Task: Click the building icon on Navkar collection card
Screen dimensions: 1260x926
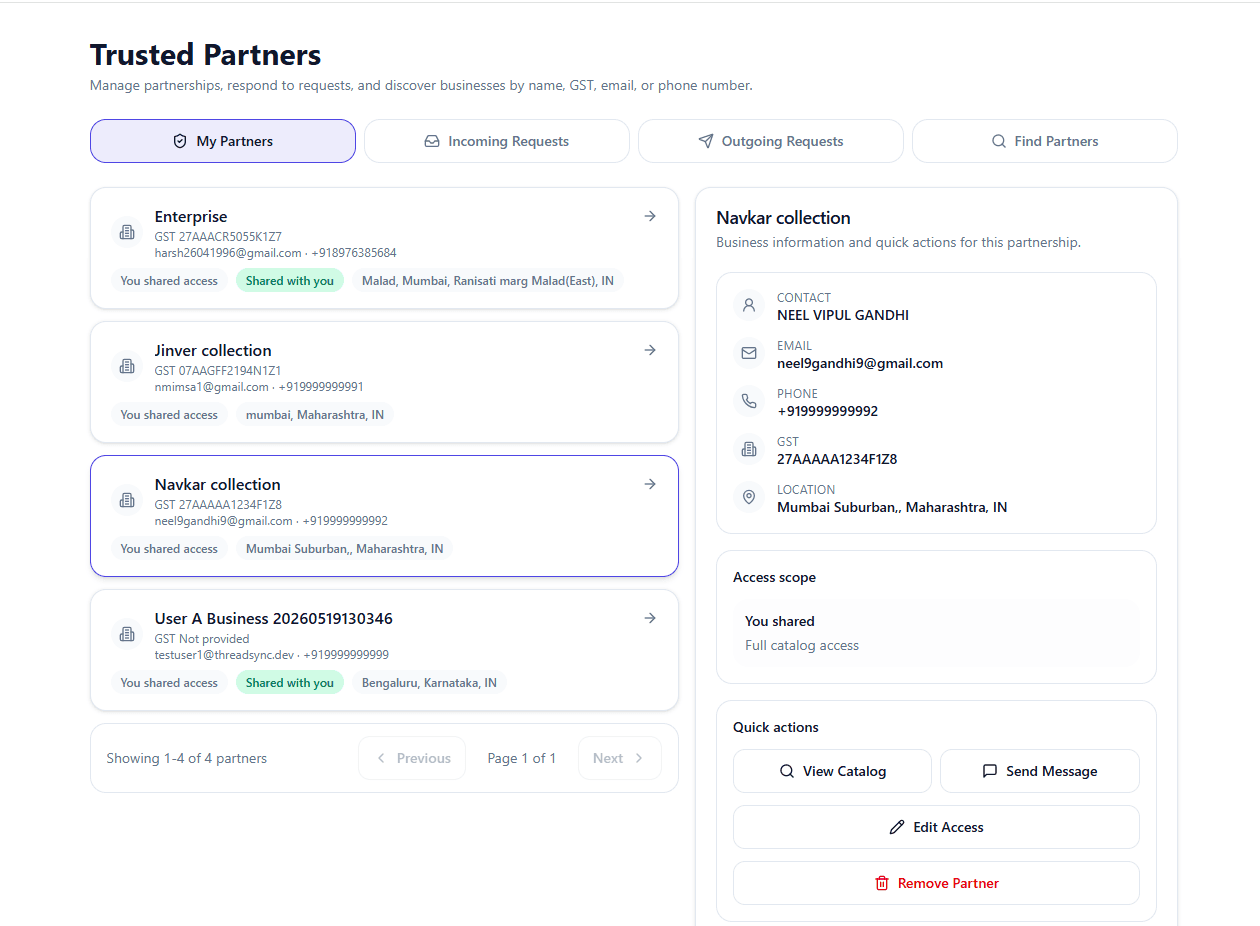Action: pos(127,500)
